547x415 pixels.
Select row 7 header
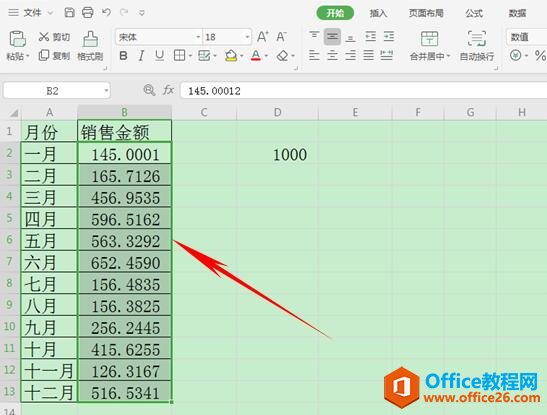(10, 261)
